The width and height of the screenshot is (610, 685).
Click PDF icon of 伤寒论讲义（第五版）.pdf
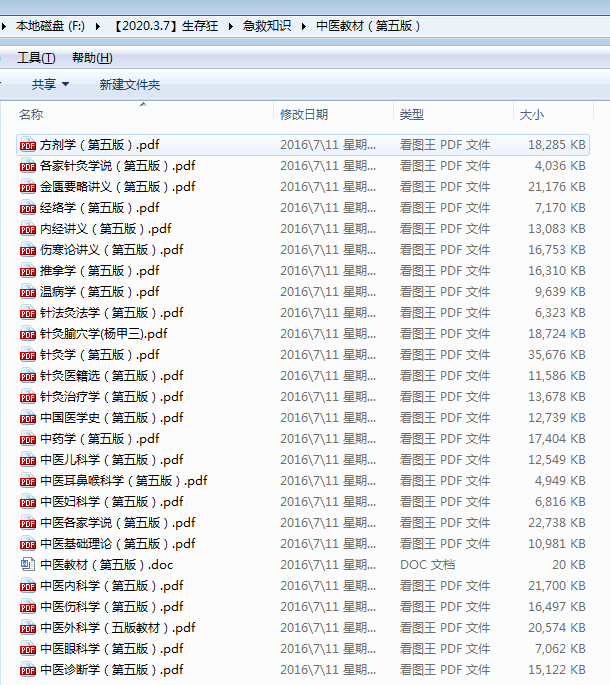[x=28, y=249]
